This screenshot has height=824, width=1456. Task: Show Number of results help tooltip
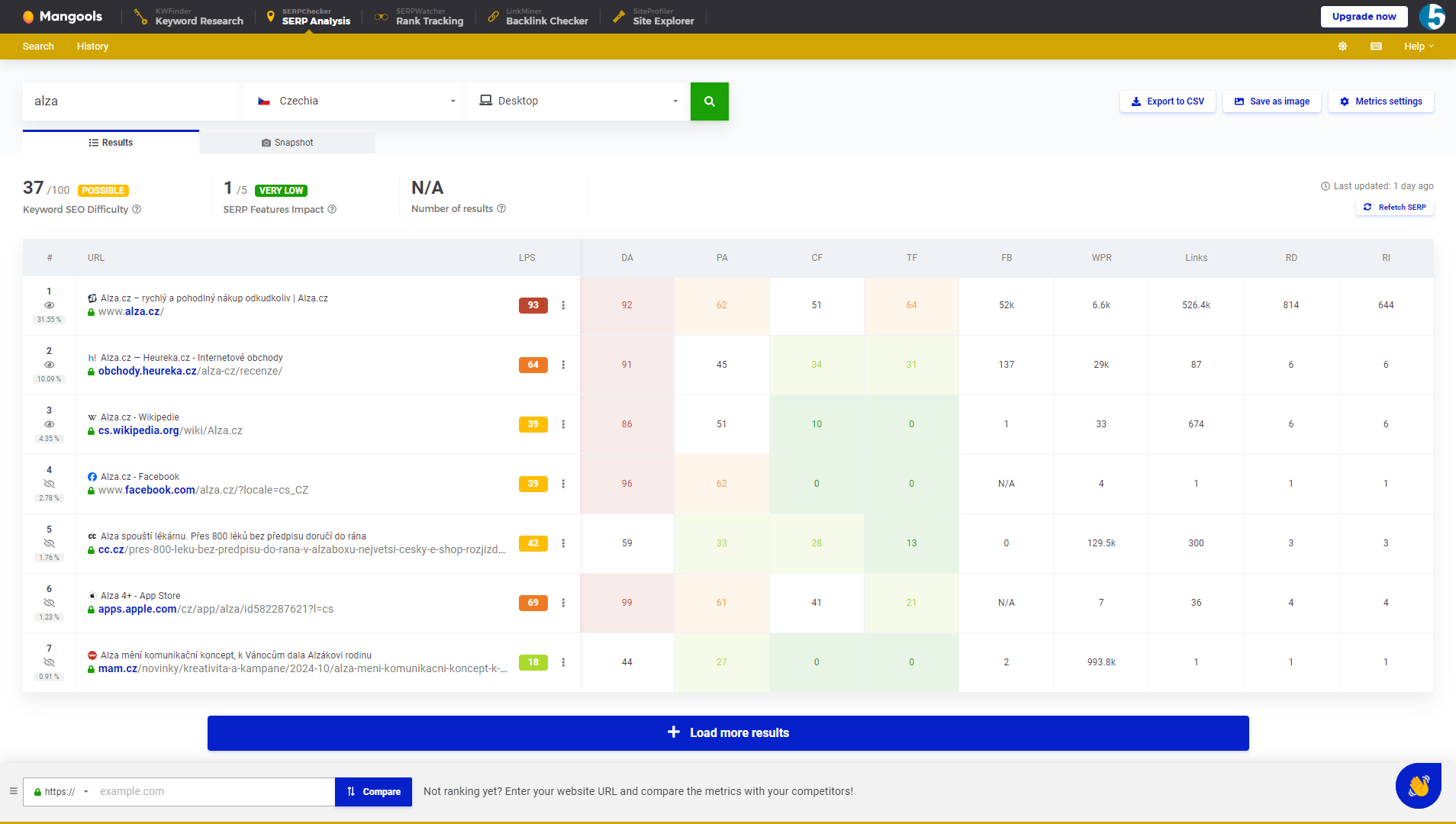[x=501, y=209]
